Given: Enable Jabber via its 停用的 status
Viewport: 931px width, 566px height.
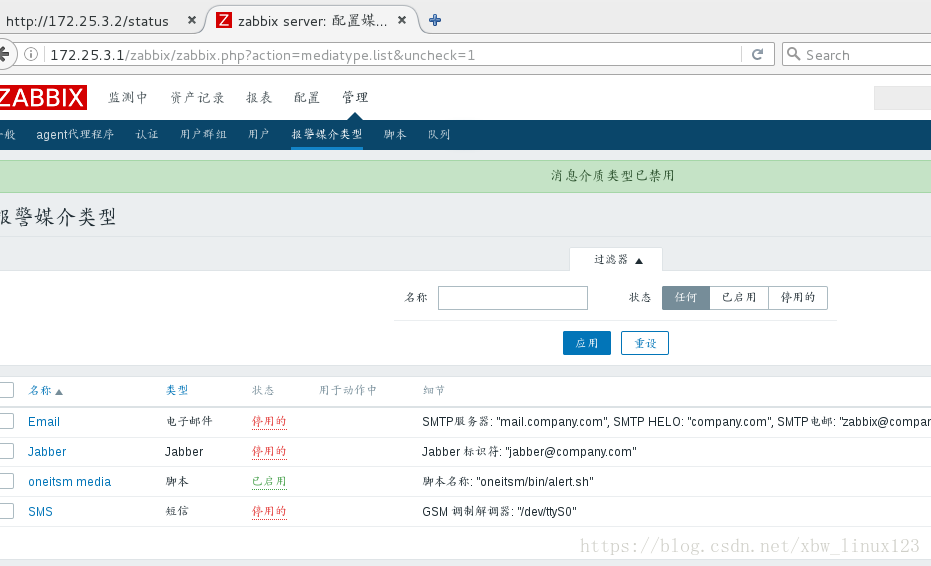Looking at the screenshot, I should 269,451.
